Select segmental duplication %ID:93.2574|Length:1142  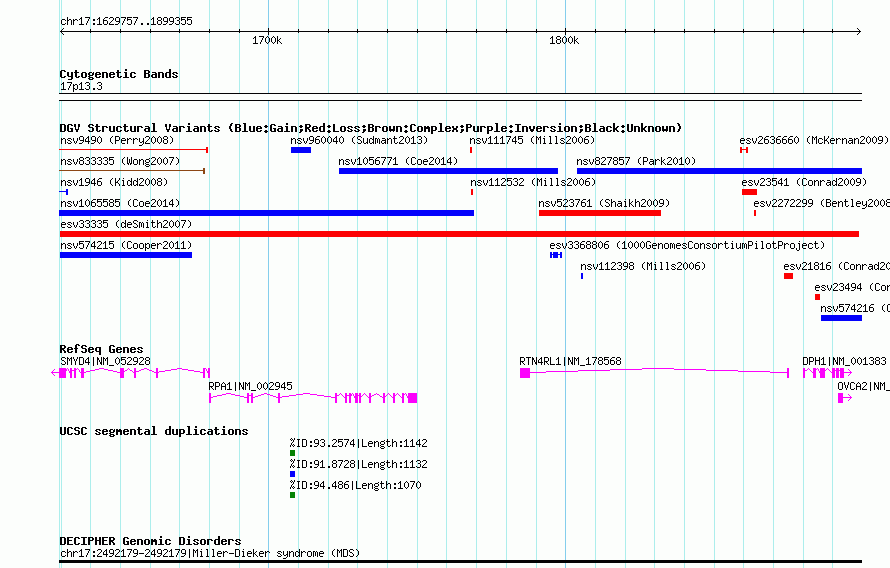click(358, 443)
